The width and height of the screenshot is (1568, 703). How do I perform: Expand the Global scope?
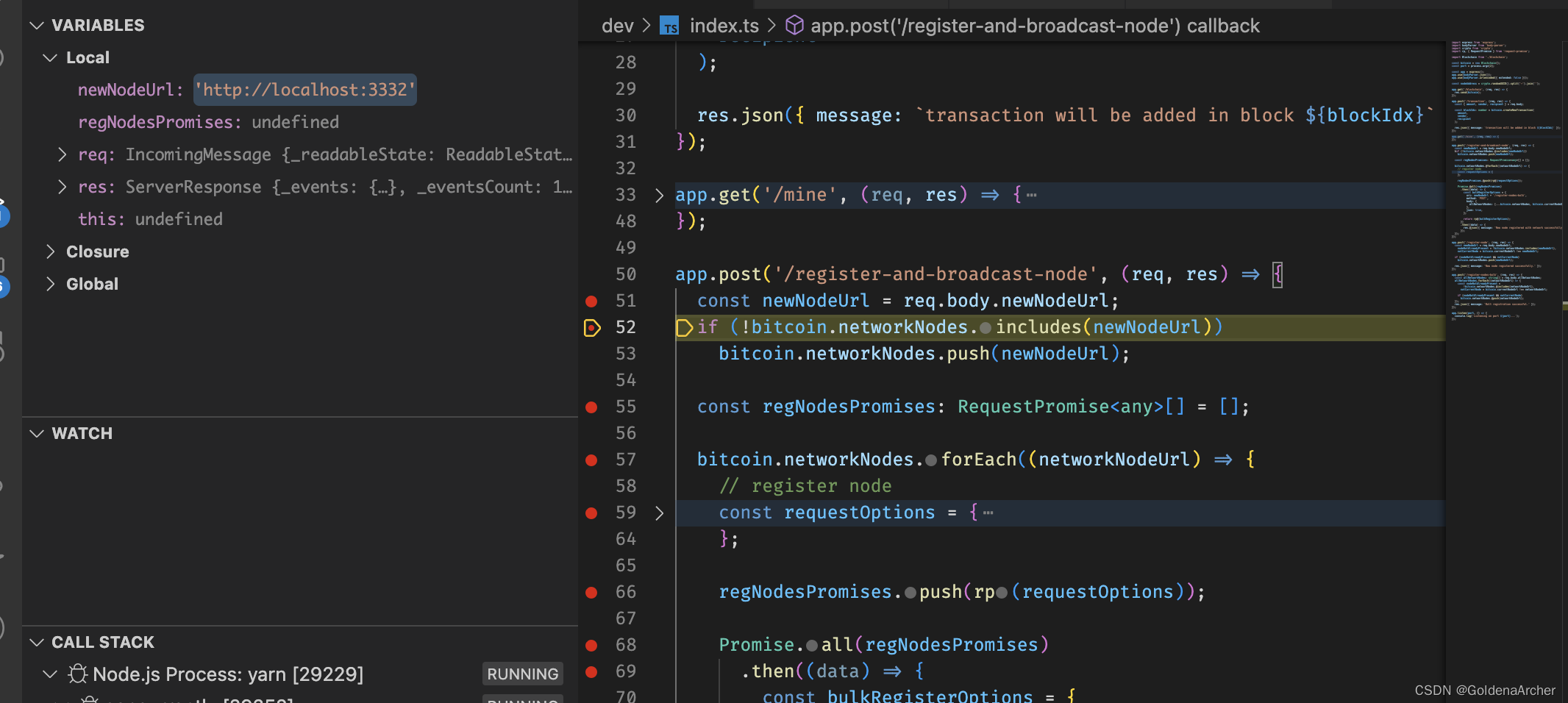click(50, 284)
